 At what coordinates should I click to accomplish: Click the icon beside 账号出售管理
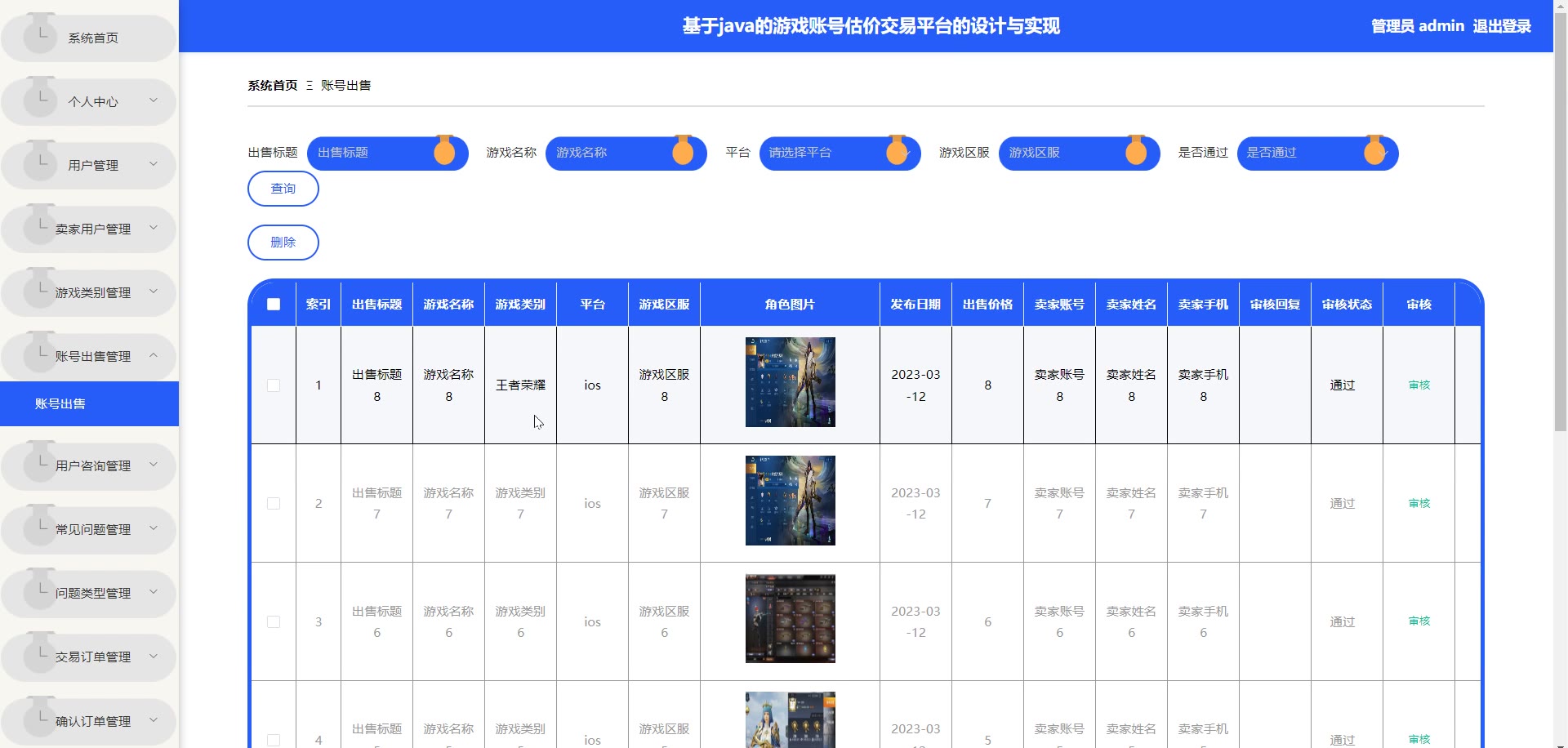point(40,352)
